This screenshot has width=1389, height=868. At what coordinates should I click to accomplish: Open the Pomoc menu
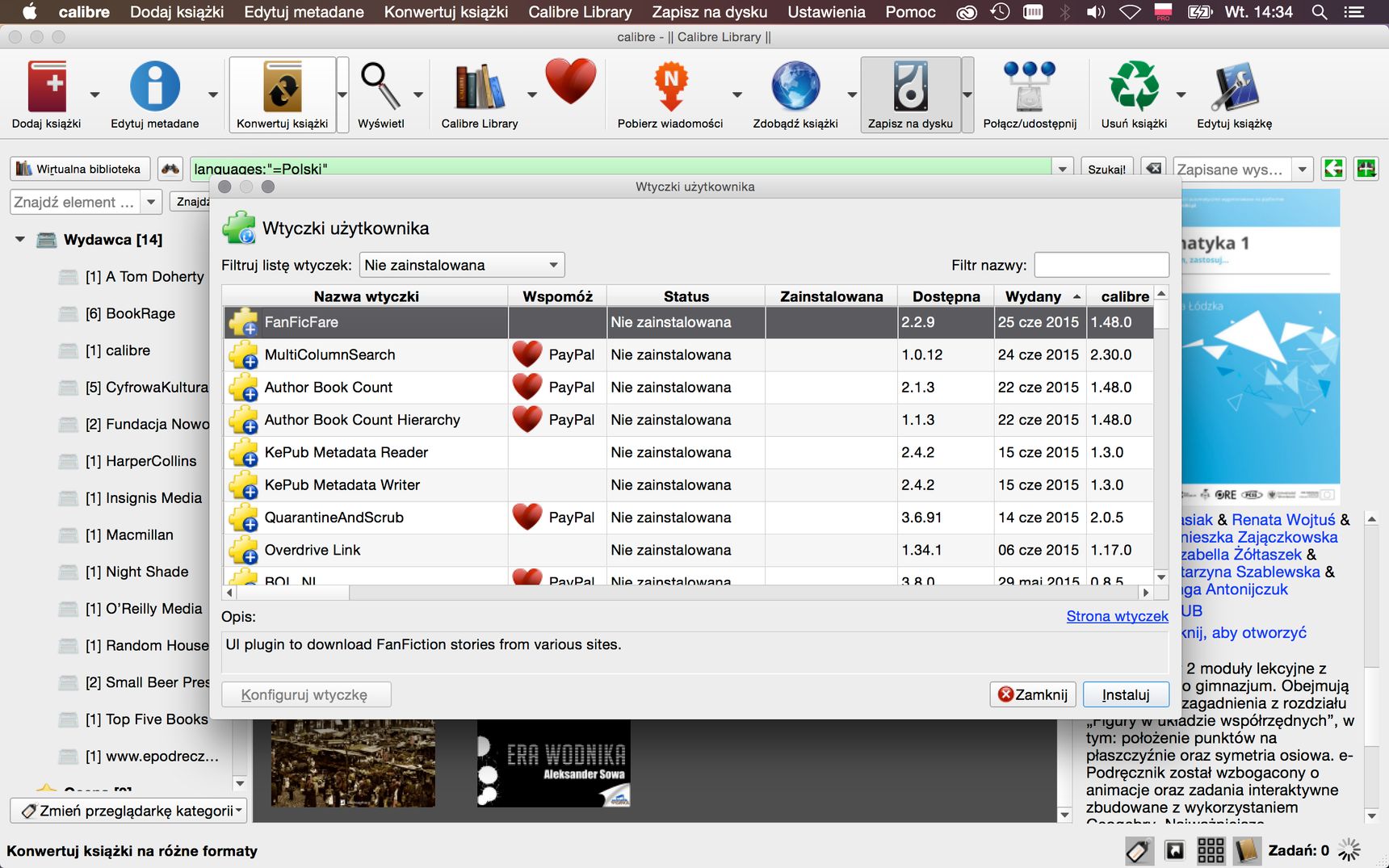coord(910,12)
